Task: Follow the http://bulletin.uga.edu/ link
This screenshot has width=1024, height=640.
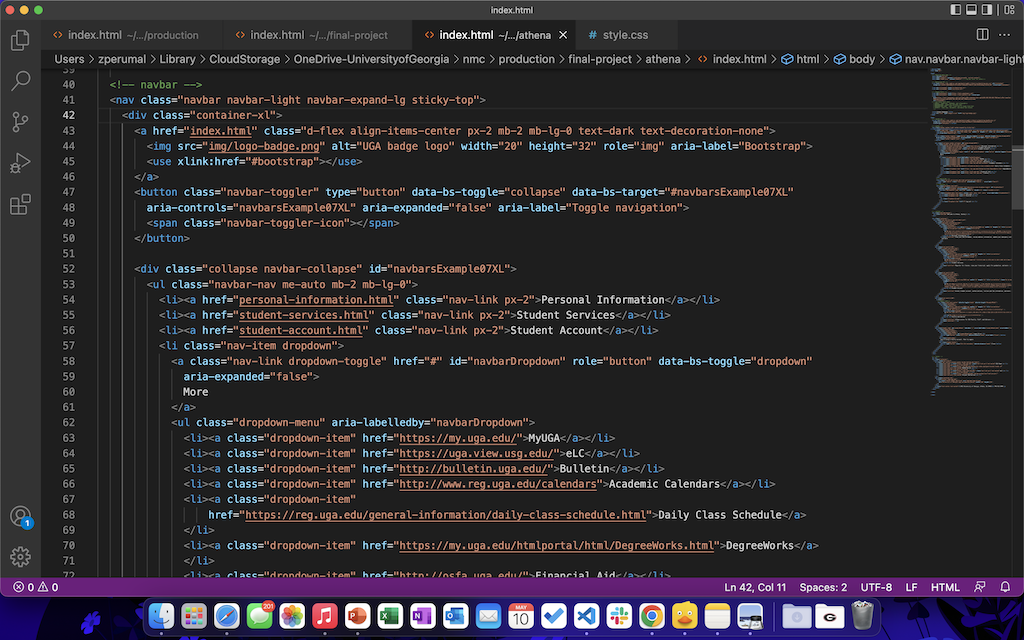Action: (x=473, y=468)
